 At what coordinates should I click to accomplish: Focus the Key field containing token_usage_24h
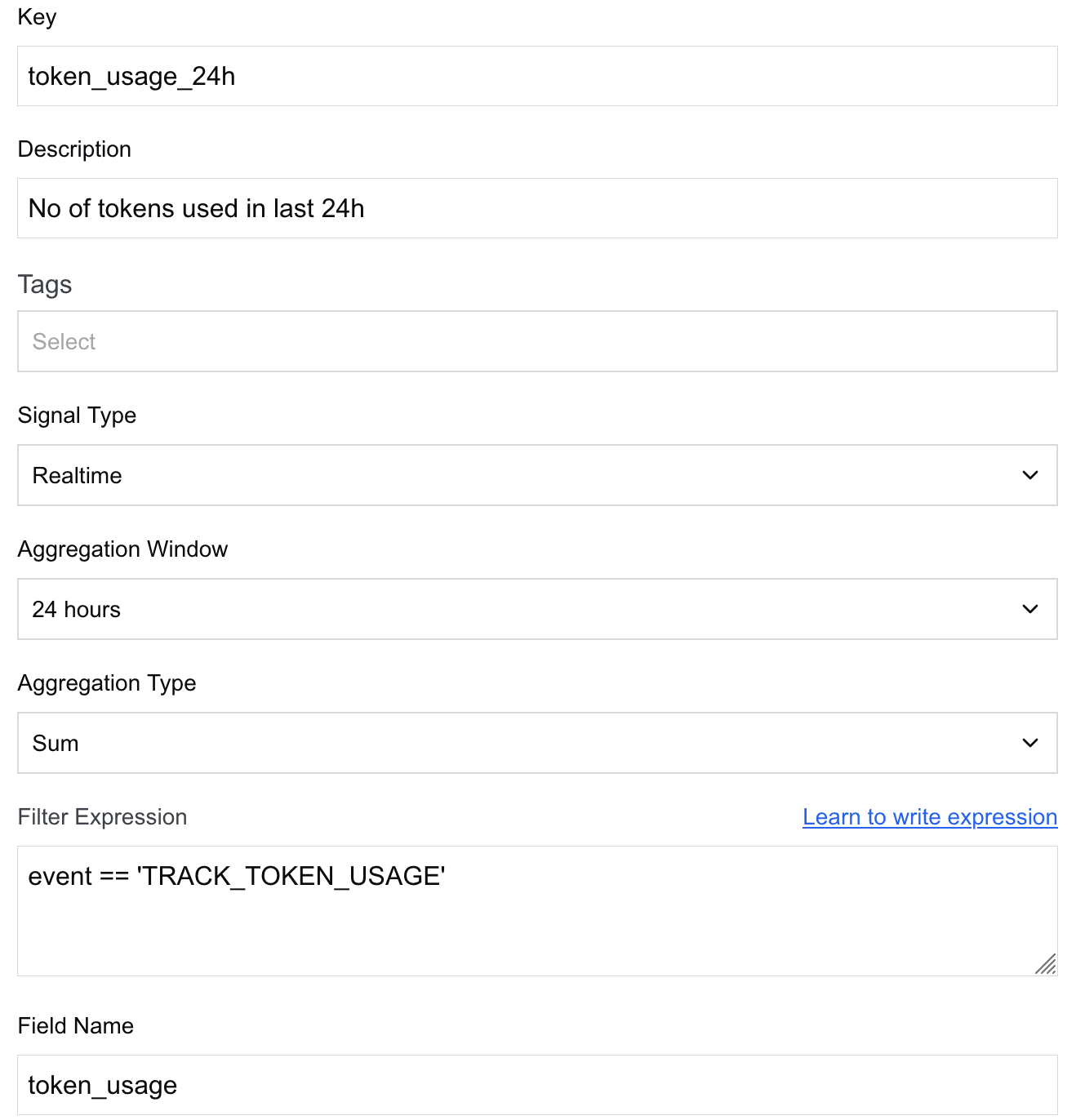(537, 76)
